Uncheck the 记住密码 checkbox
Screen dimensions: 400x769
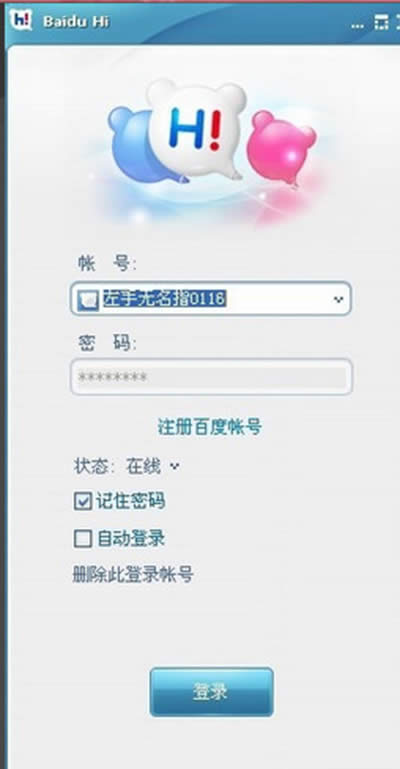coord(83,501)
